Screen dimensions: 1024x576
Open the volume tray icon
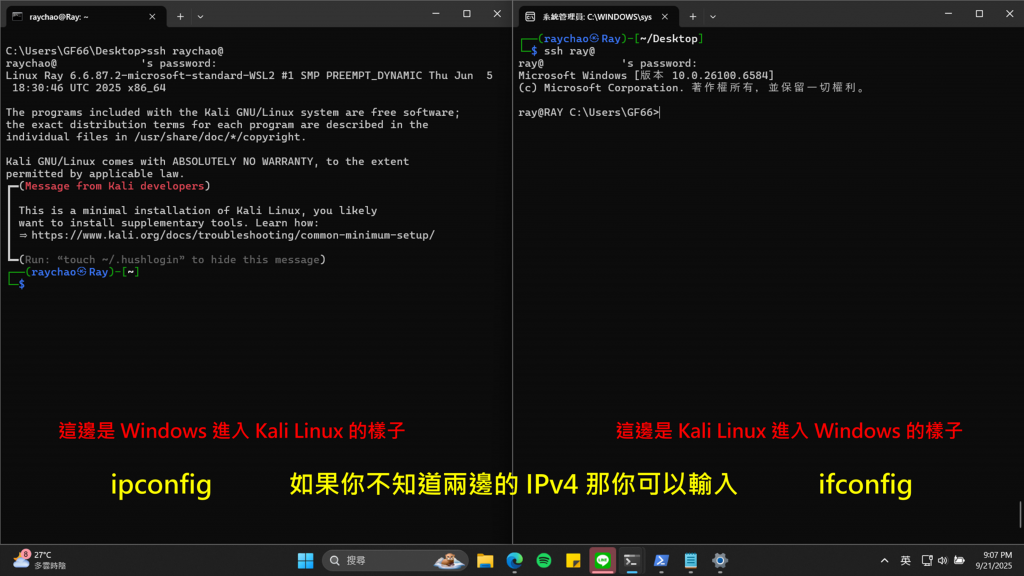point(942,560)
